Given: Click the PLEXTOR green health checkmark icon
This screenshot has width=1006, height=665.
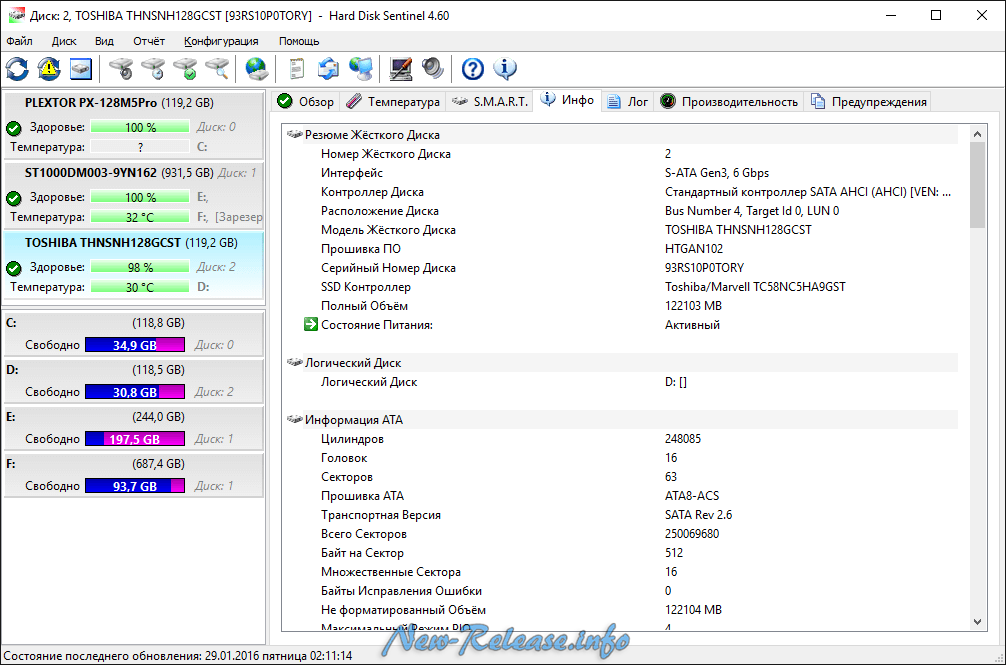Looking at the screenshot, I should coord(13,128).
